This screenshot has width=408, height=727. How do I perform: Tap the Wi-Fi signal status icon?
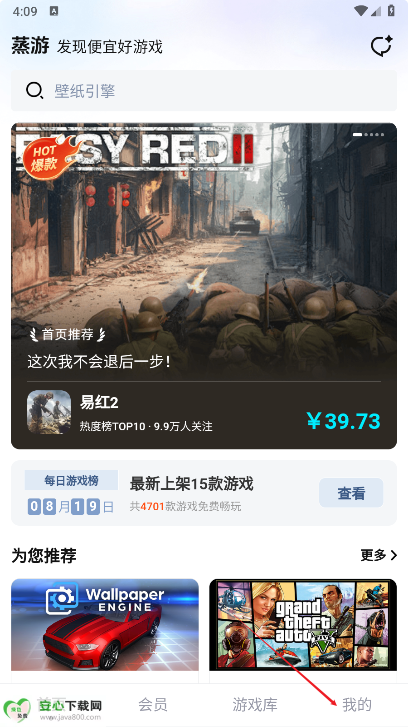pyautogui.click(x=360, y=11)
